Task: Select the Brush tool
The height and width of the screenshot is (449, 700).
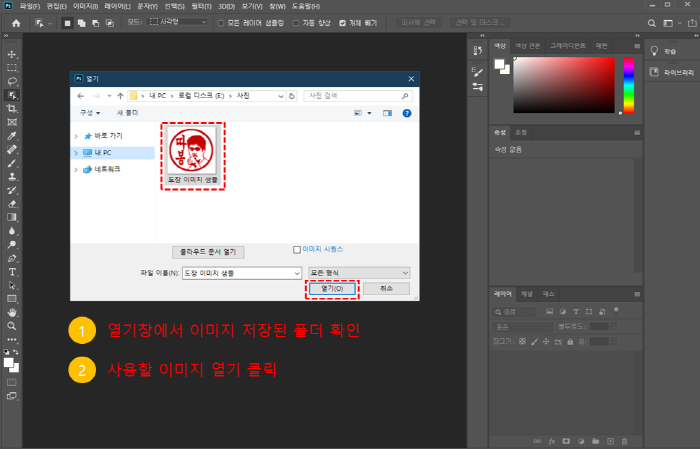Action: (12, 163)
